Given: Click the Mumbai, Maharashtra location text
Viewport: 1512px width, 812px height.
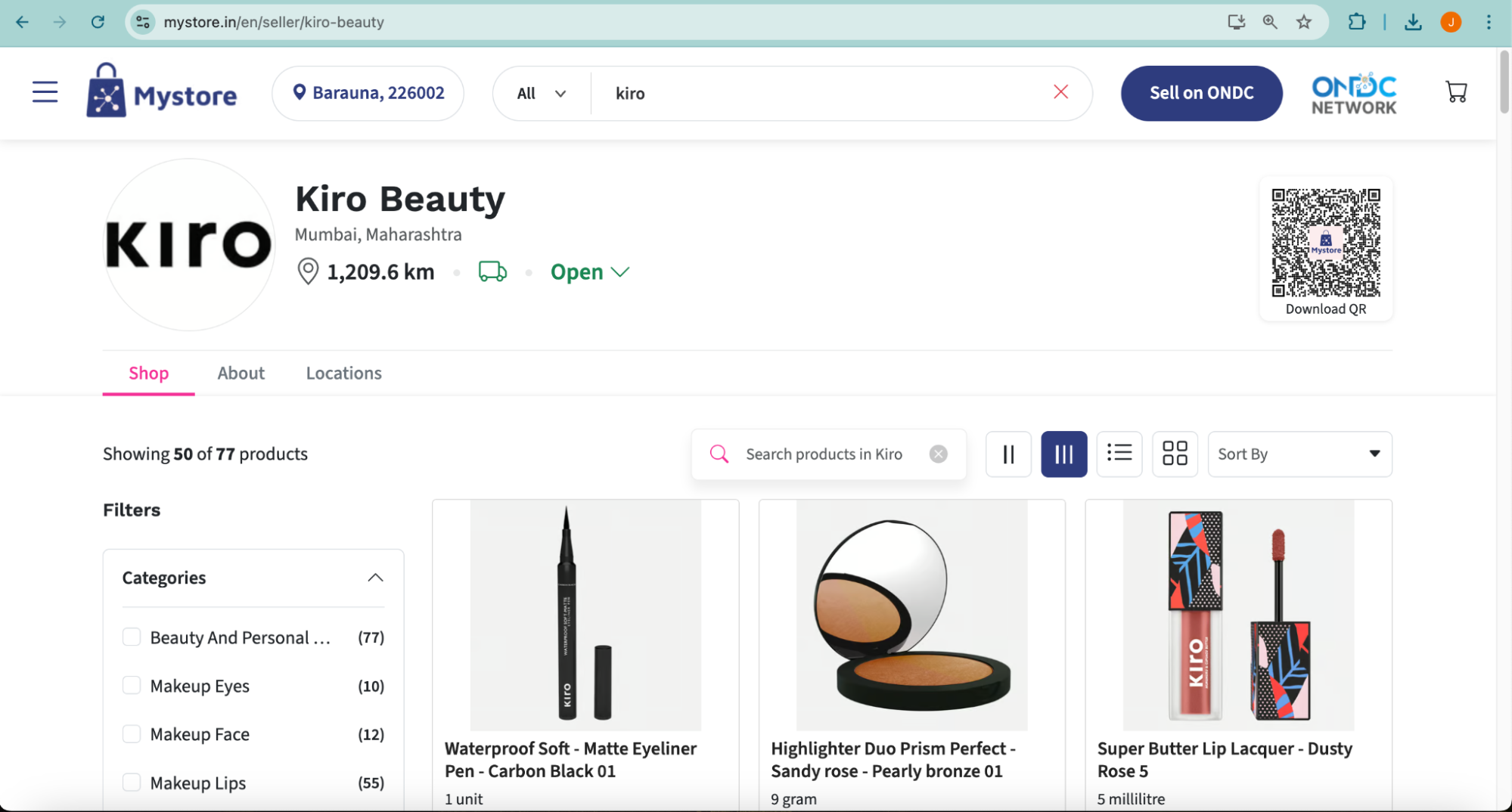Looking at the screenshot, I should point(378,234).
